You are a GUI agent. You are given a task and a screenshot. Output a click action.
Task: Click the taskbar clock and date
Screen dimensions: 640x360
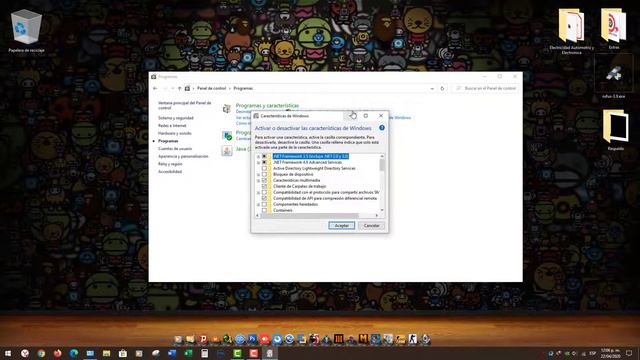pos(610,353)
